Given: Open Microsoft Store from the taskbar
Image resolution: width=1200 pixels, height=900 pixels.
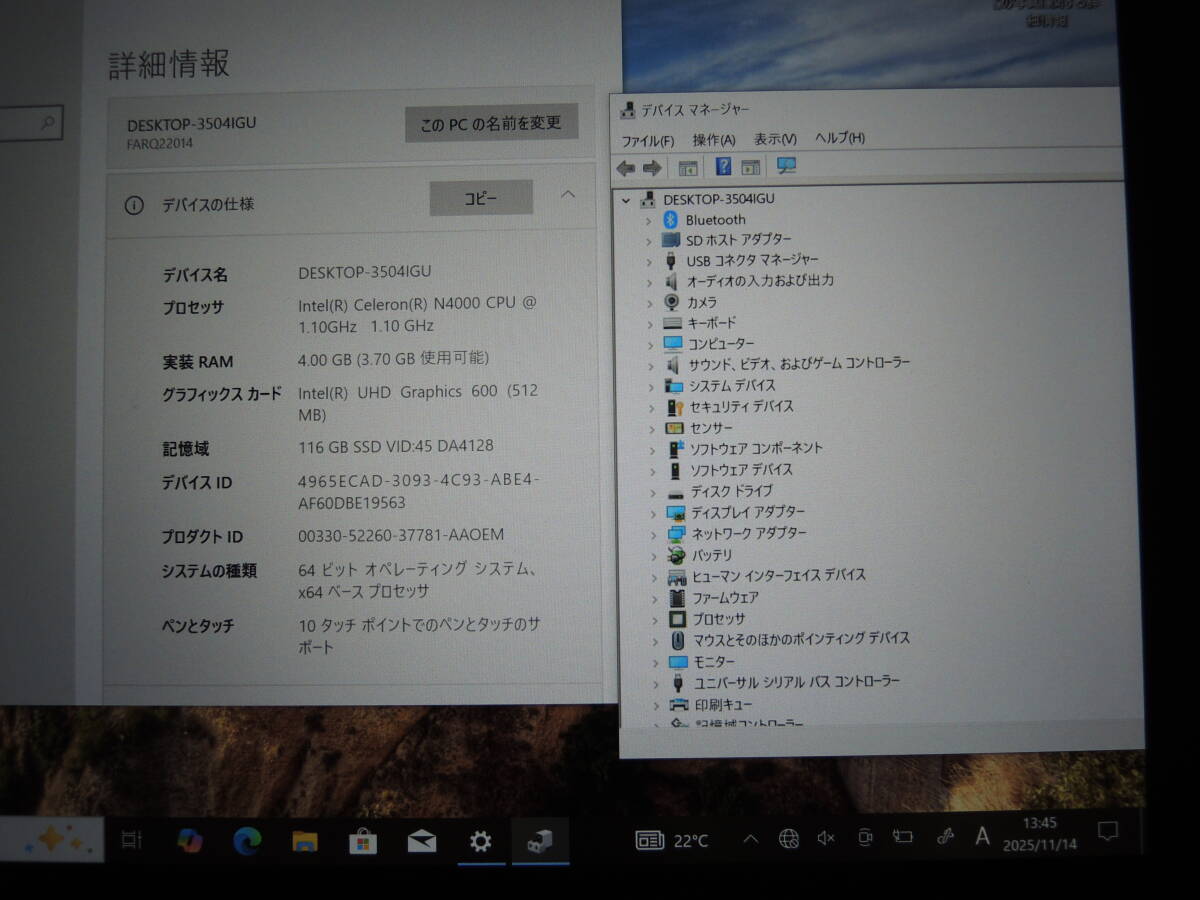Looking at the screenshot, I should click(363, 841).
